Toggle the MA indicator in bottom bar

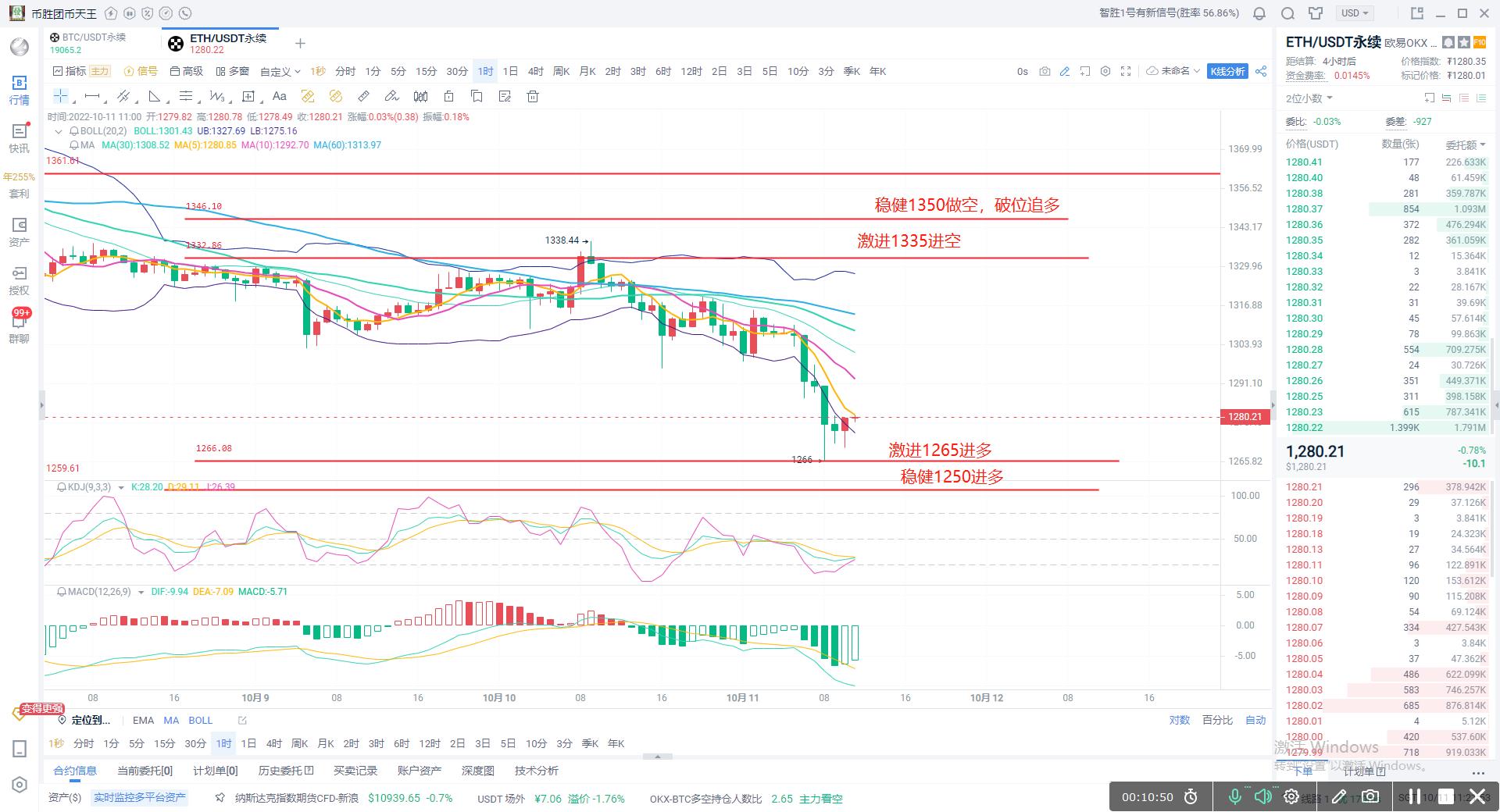point(171,720)
